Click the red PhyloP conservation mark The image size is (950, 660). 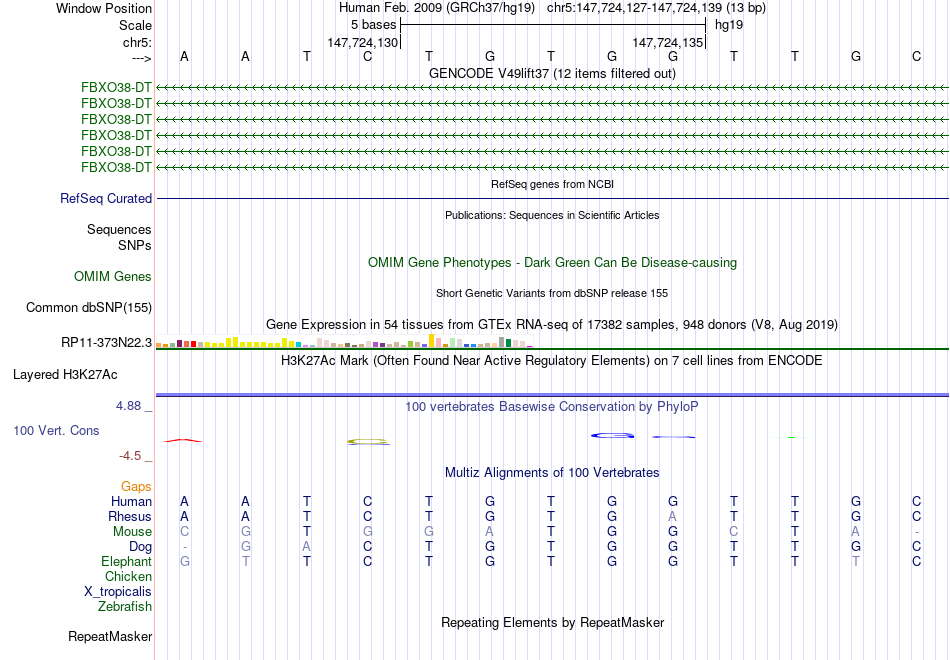pos(184,441)
